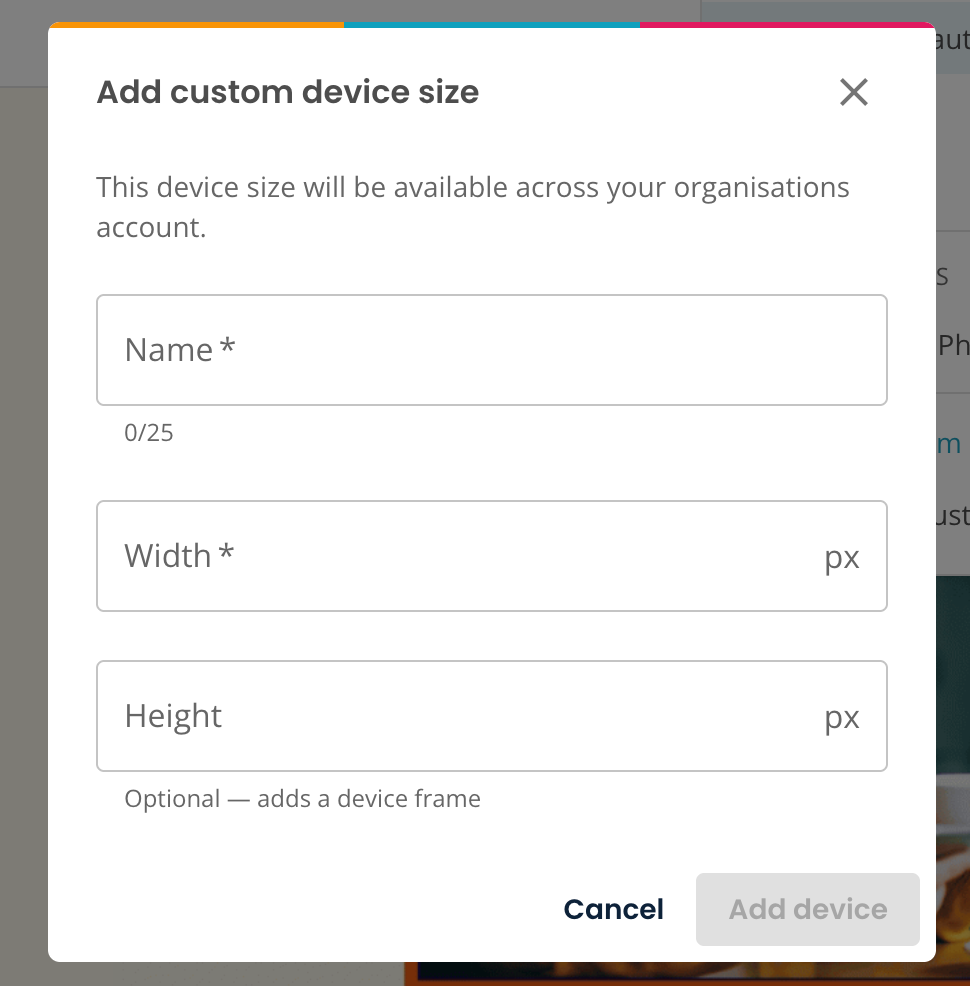970x986 pixels.
Task: Click into the Name text field
Action: 492,350
